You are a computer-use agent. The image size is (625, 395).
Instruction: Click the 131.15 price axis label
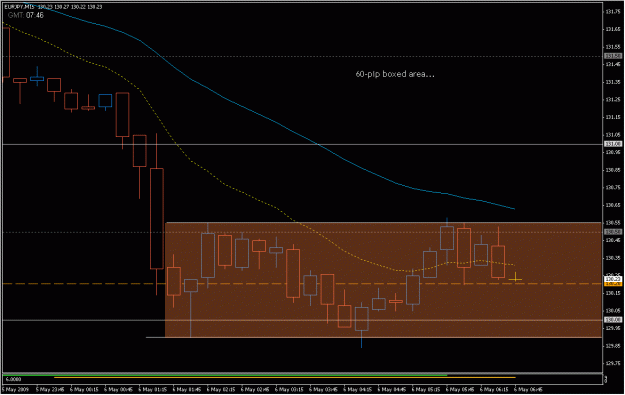613,117
